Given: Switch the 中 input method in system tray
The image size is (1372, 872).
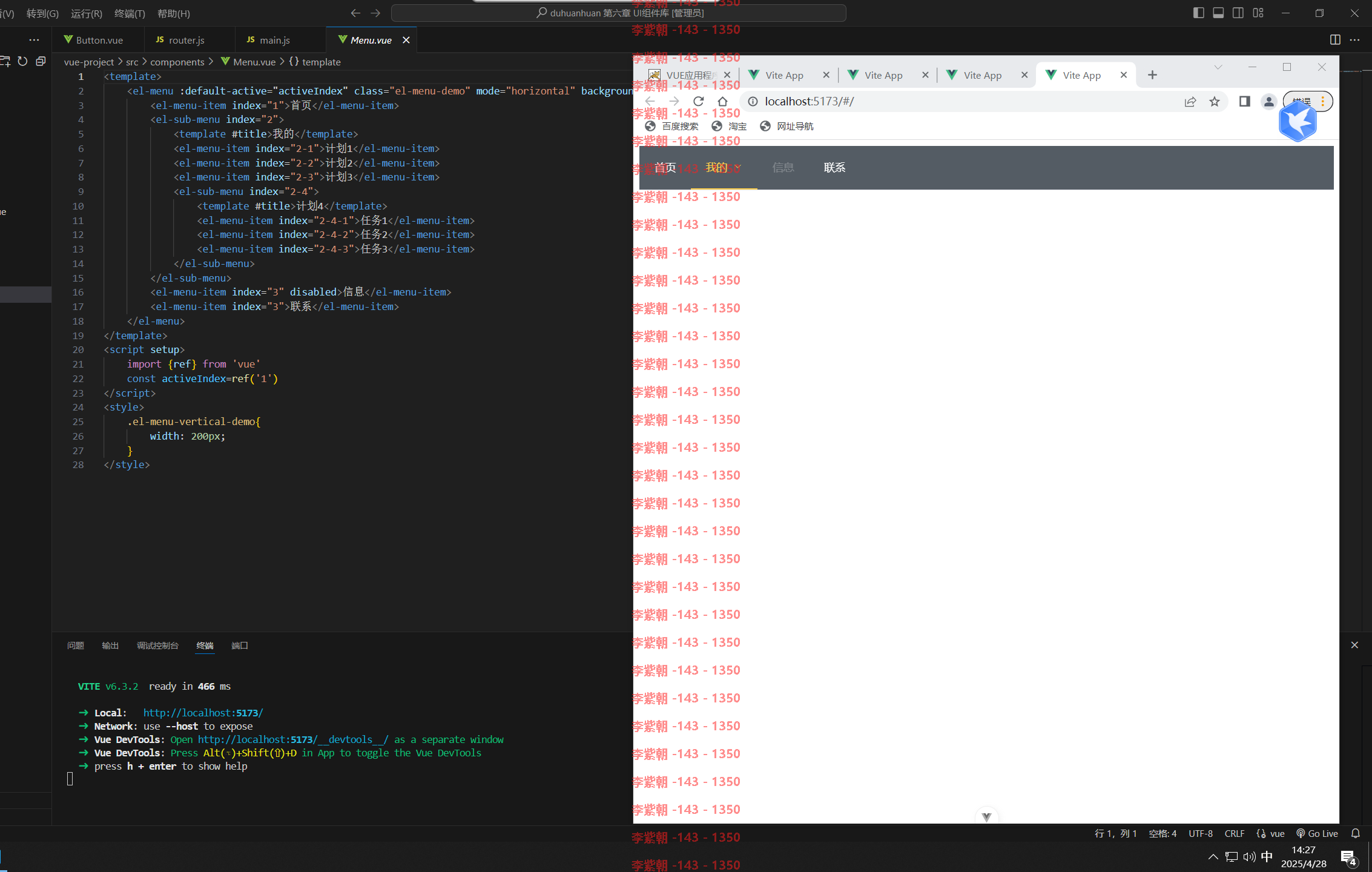Looking at the screenshot, I should coord(1267,856).
